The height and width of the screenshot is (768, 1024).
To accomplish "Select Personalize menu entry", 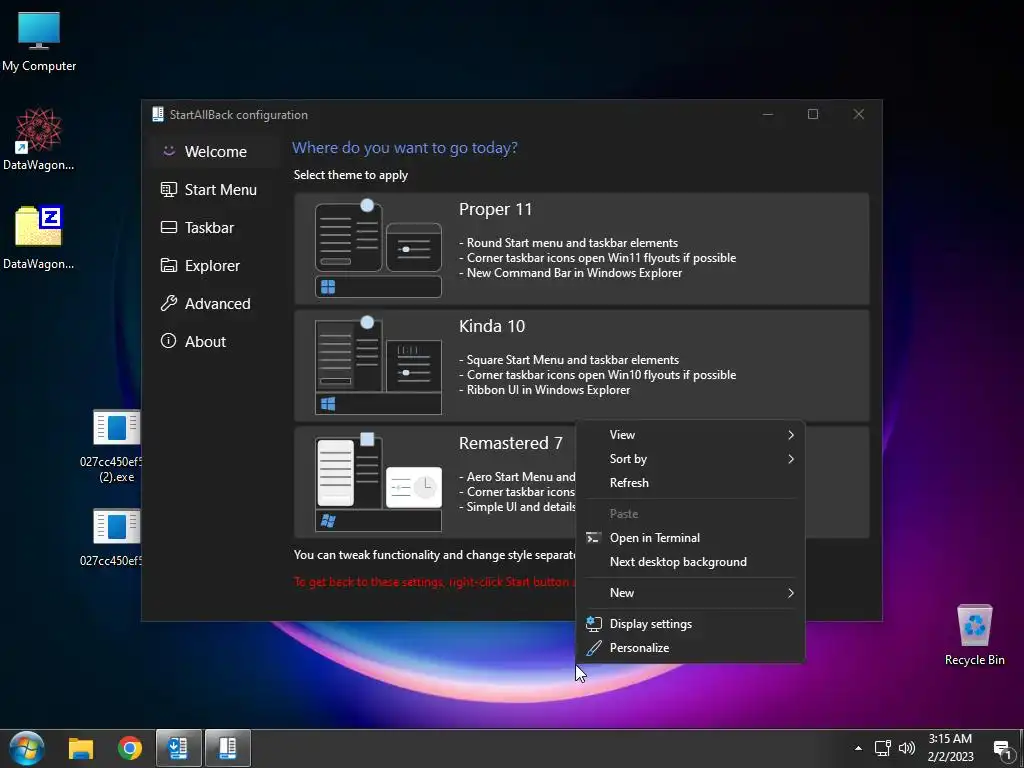I will pyautogui.click(x=690, y=648).
